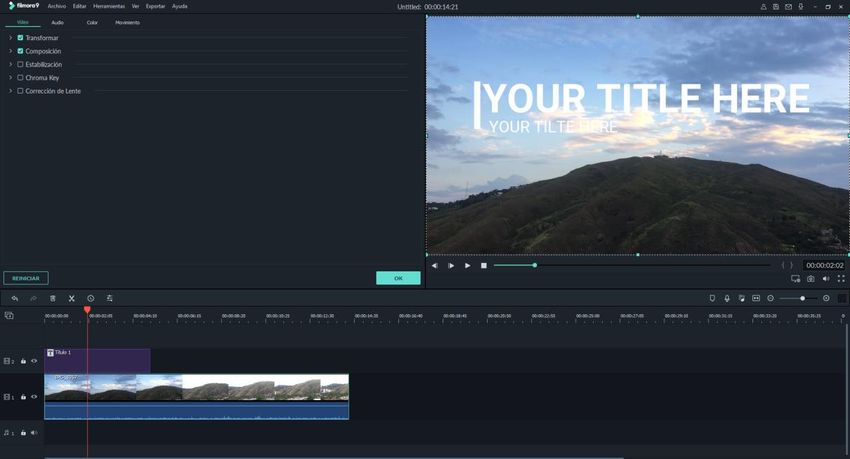
Task: Click the OK button
Action: [x=398, y=278]
